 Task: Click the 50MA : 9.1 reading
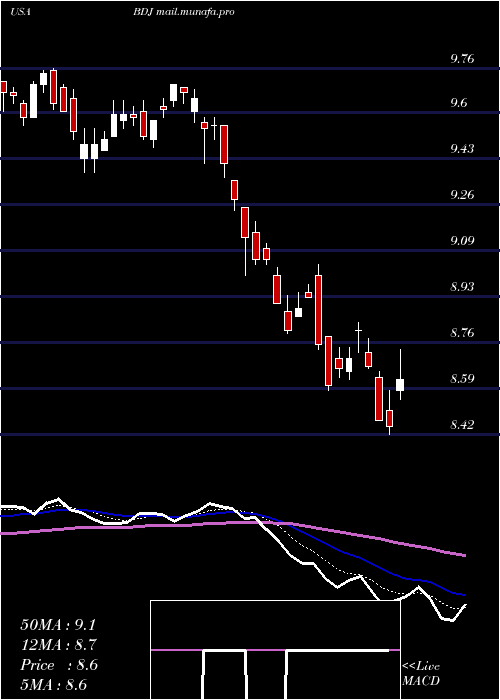point(58,625)
